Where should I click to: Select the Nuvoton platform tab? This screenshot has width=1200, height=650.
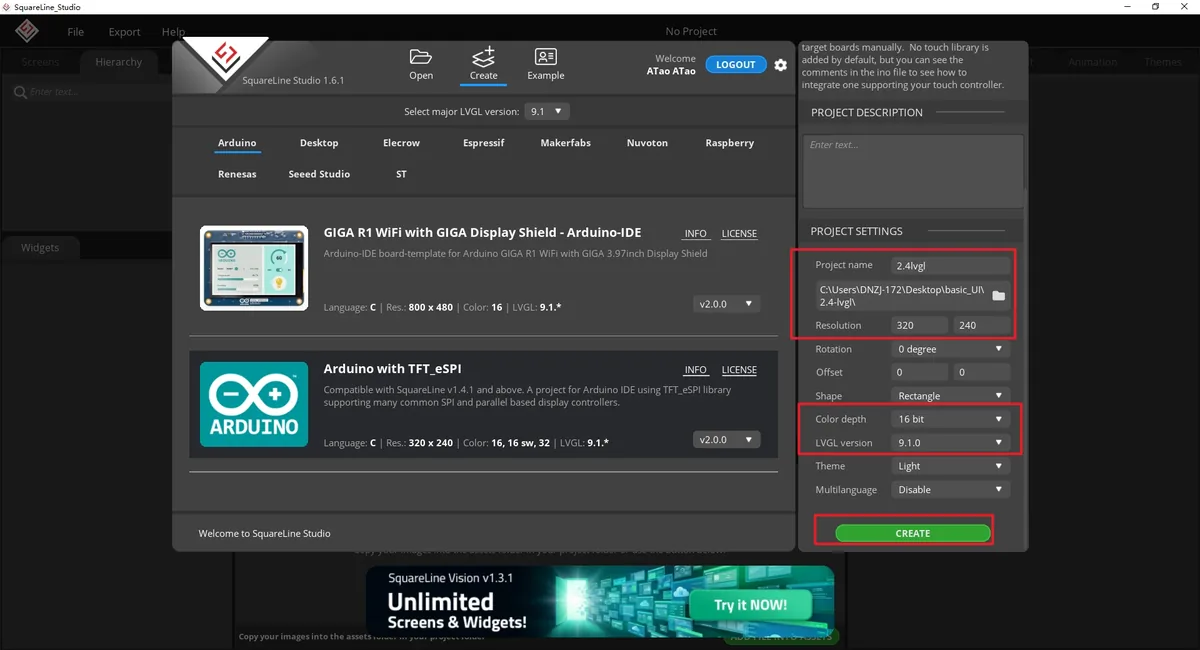pyautogui.click(x=647, y=143)
